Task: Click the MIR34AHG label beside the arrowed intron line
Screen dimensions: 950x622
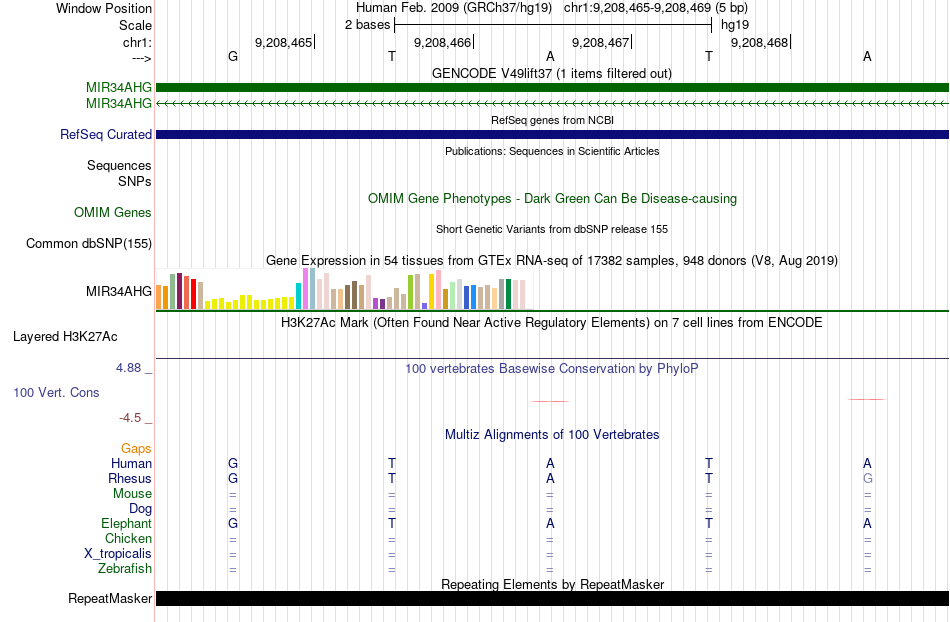Action: tap(119, 104)
